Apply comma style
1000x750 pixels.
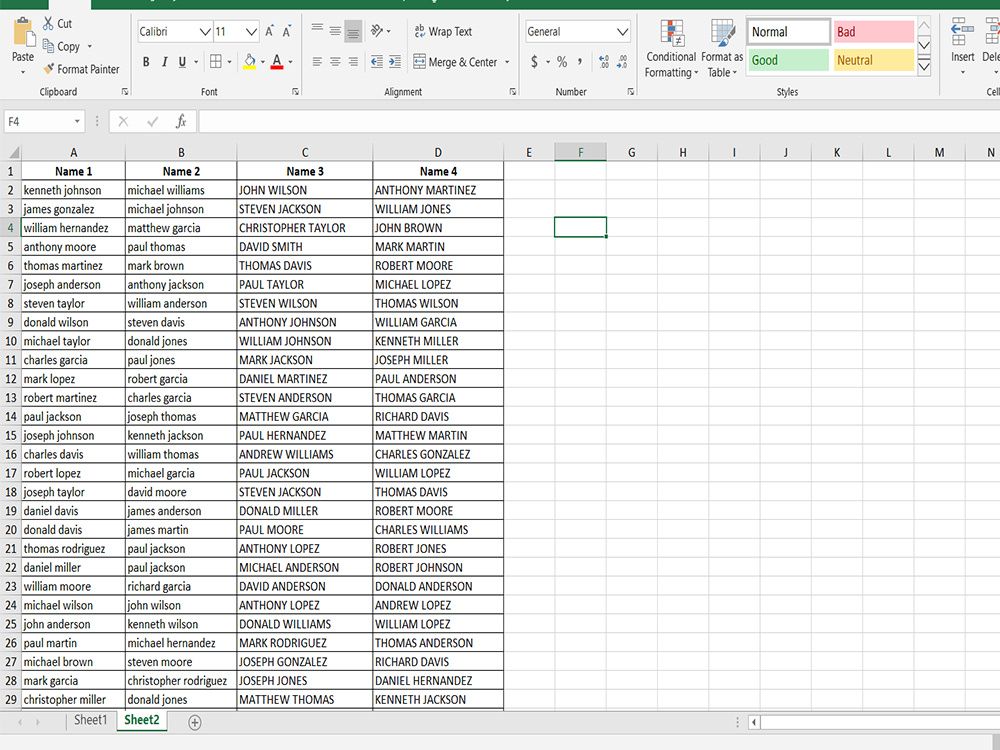[x=580, y=62]
